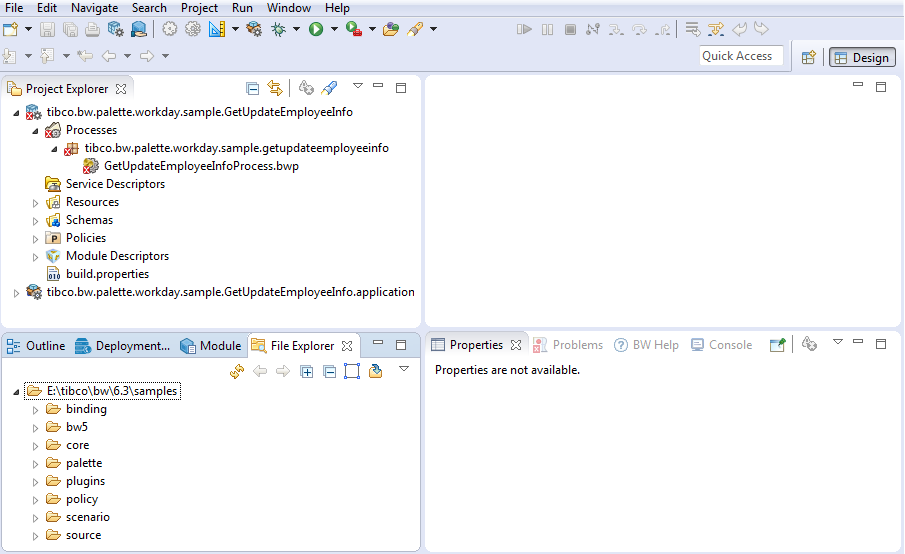The width and height of the screenshot is (905, 554).
Task: Click the Debug bug icon
Action: click(x=278, y=29)
